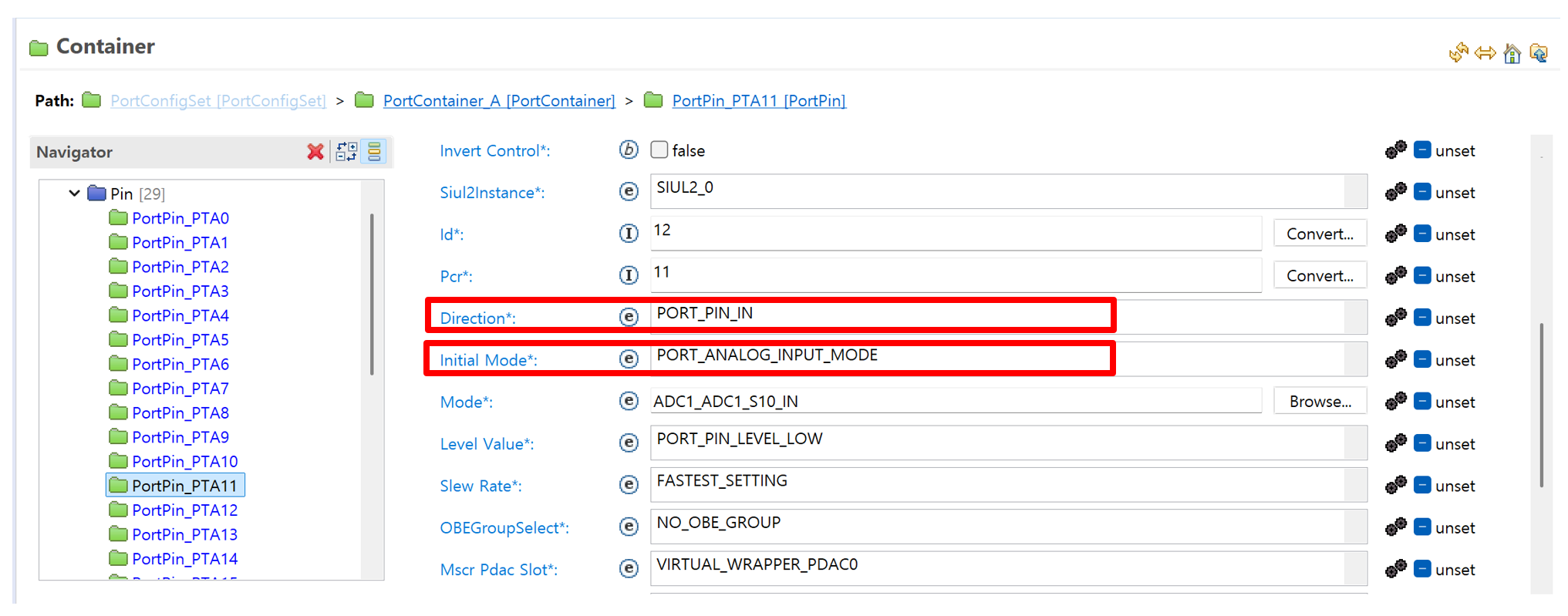Toggle the stacked list view icon in Navigator
Viewport: 1568px width, 616px height.
coord(375,152)
